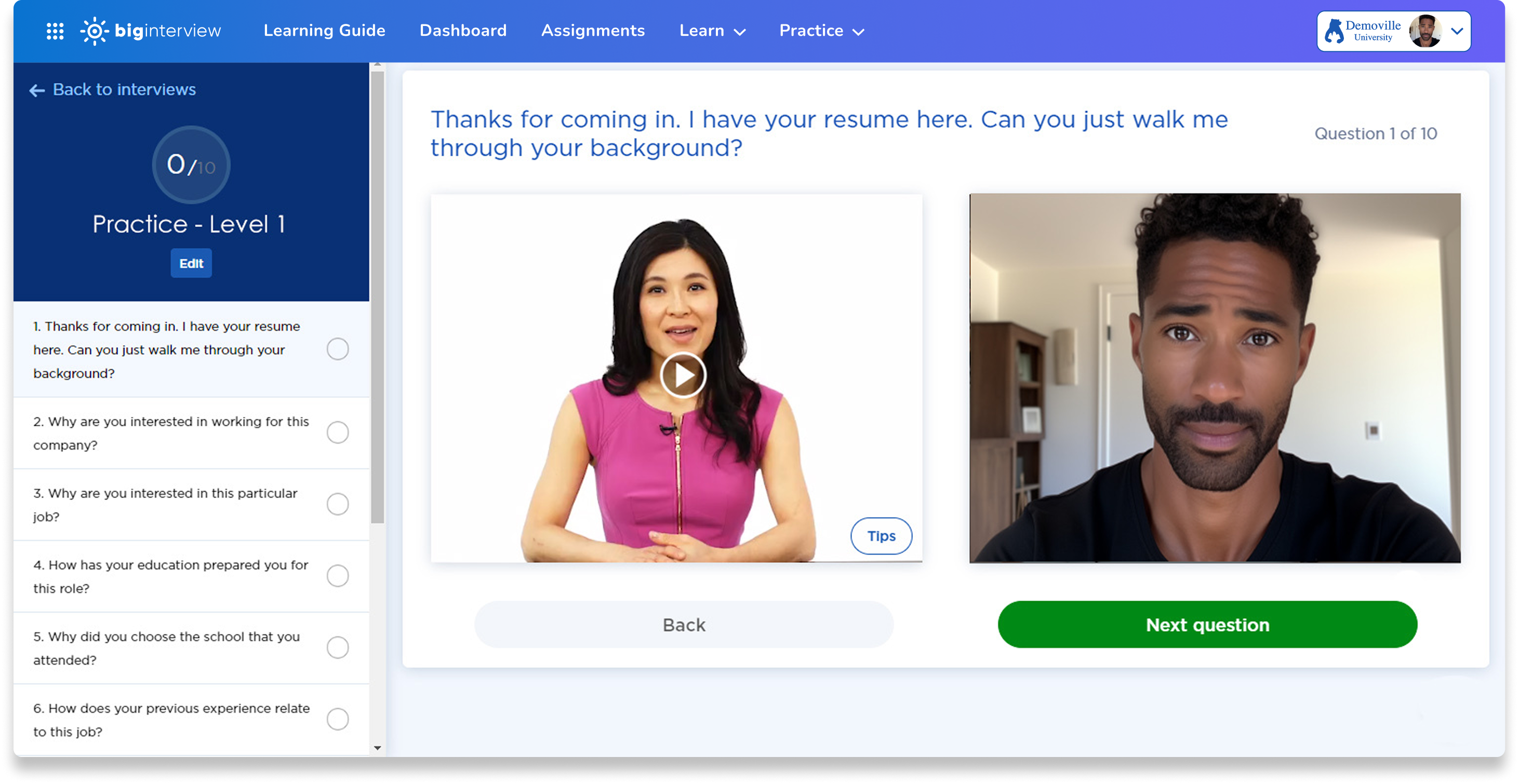Expand the Learn dropdown menu
1519x784 pixels.
point(712,31)
